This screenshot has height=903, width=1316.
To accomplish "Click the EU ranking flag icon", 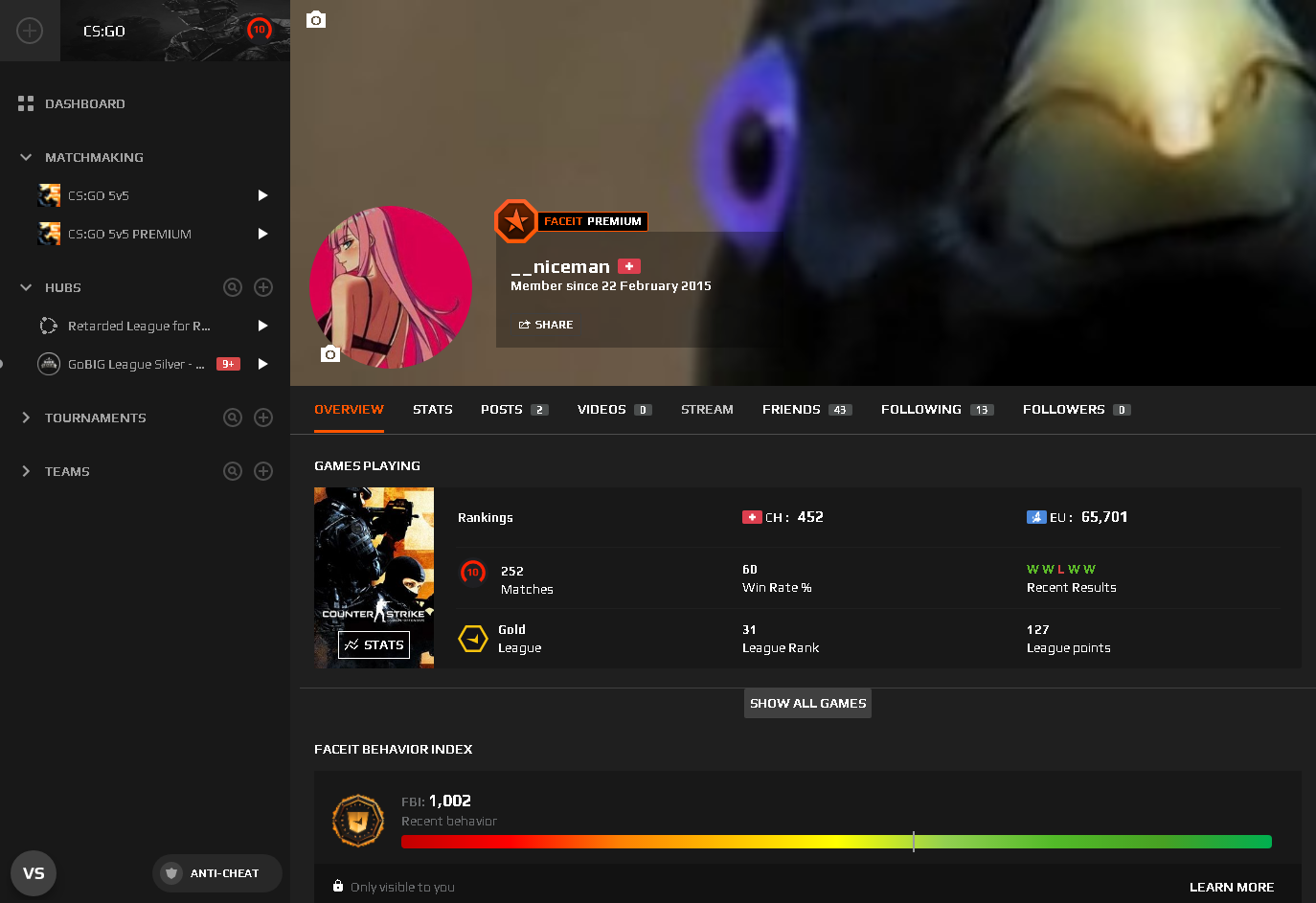I will [1036, 517].
